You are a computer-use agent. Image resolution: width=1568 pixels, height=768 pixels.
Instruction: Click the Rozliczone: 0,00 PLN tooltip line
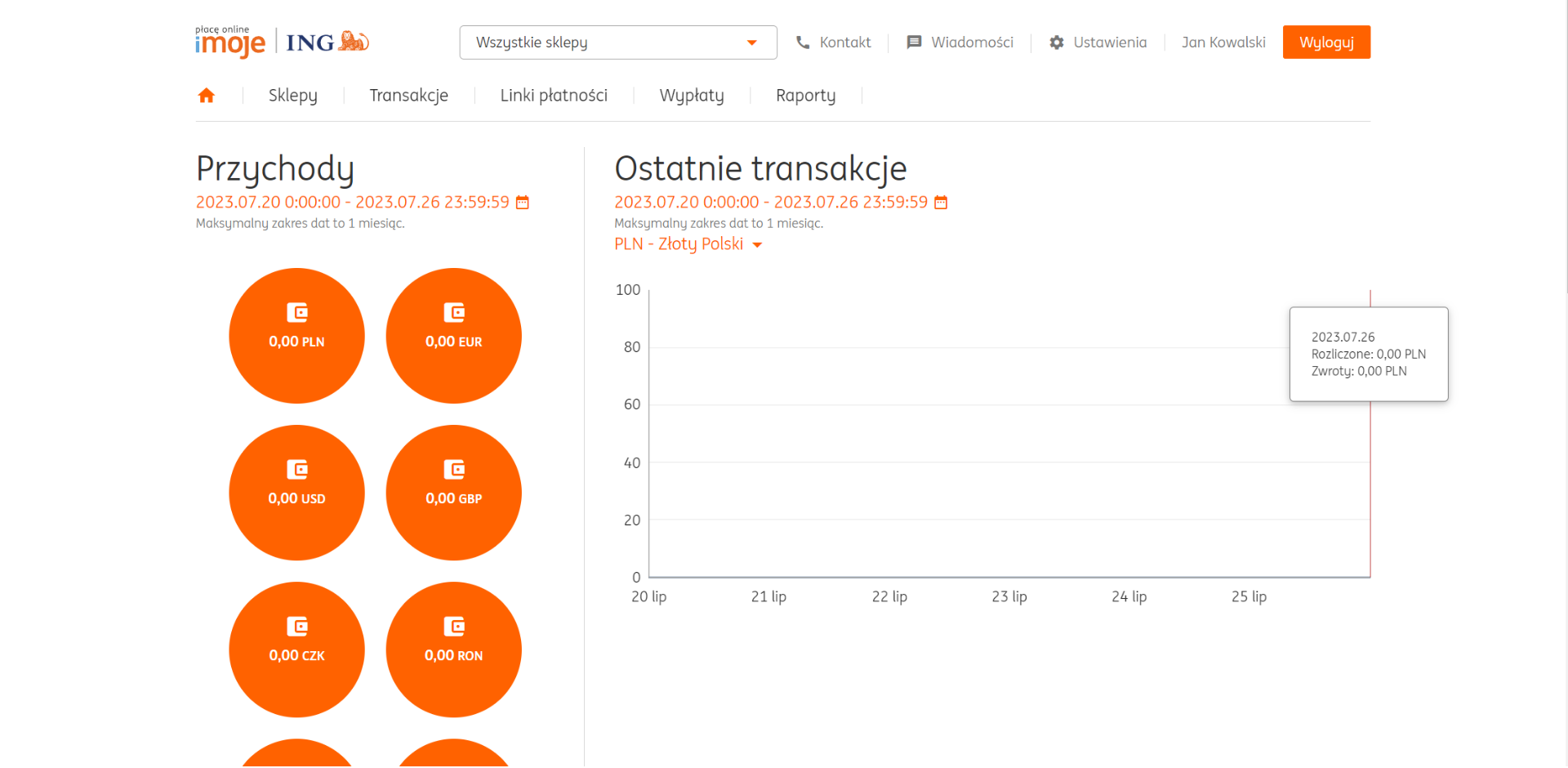click(1369, 354)
